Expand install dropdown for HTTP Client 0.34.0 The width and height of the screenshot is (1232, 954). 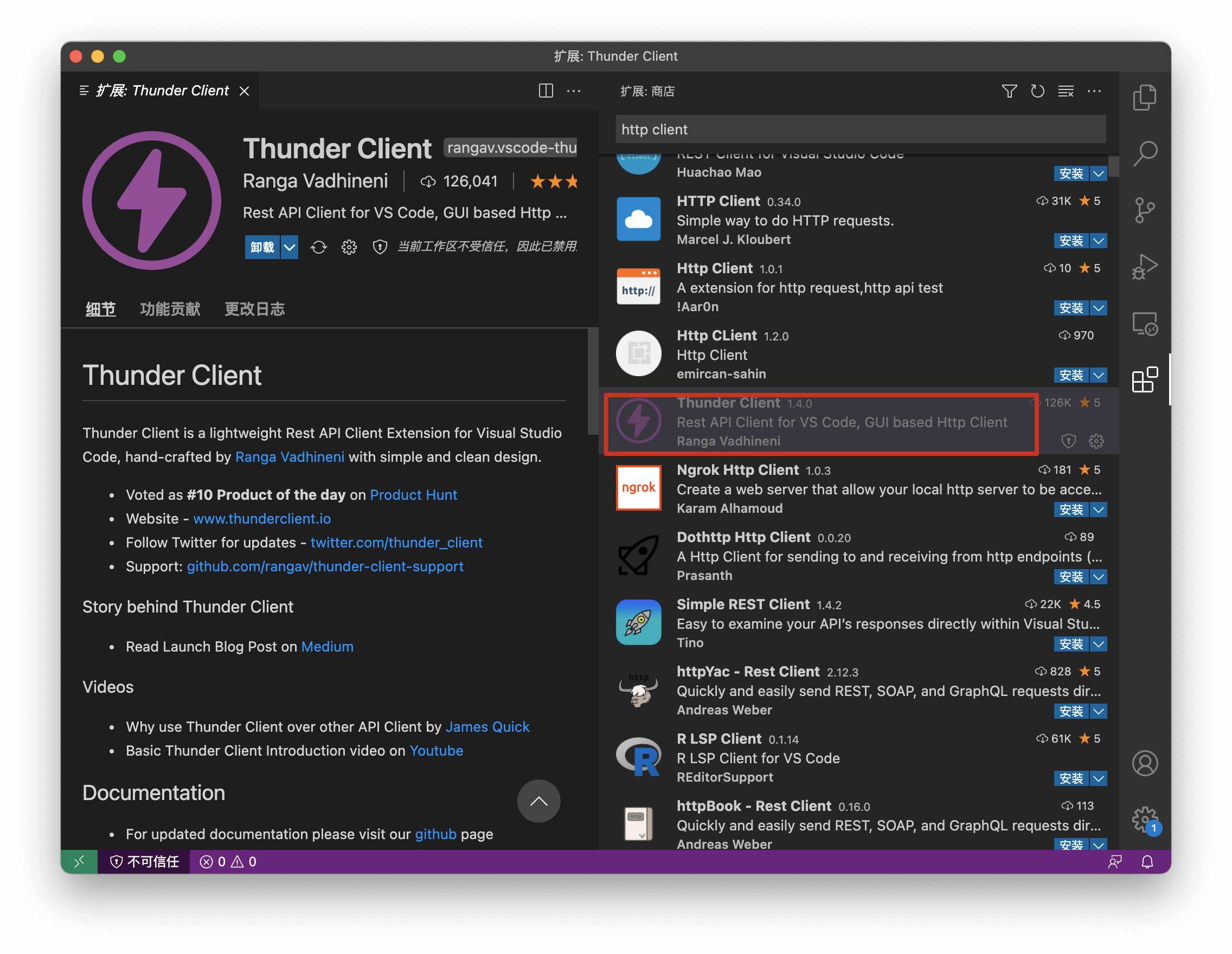point(1098,241)
